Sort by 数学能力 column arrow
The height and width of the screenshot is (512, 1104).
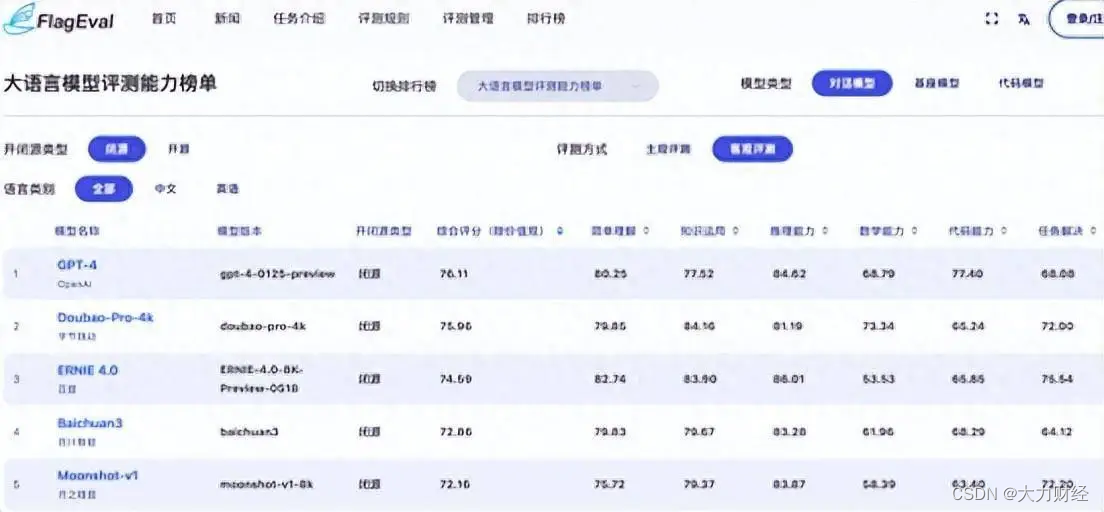[x=914, y=231]
